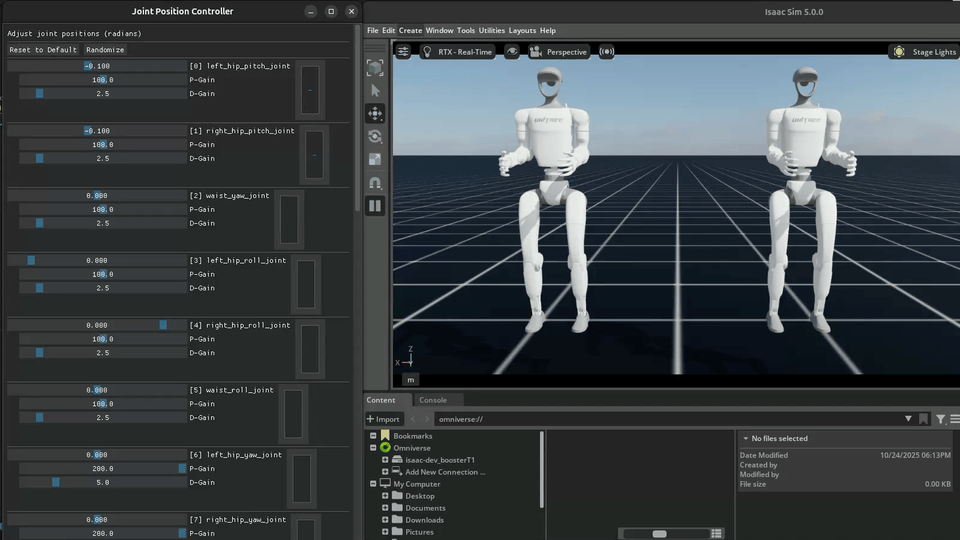The image size is (960, 540).
Task: Pause the simulation
Action: tap(375, 206)
